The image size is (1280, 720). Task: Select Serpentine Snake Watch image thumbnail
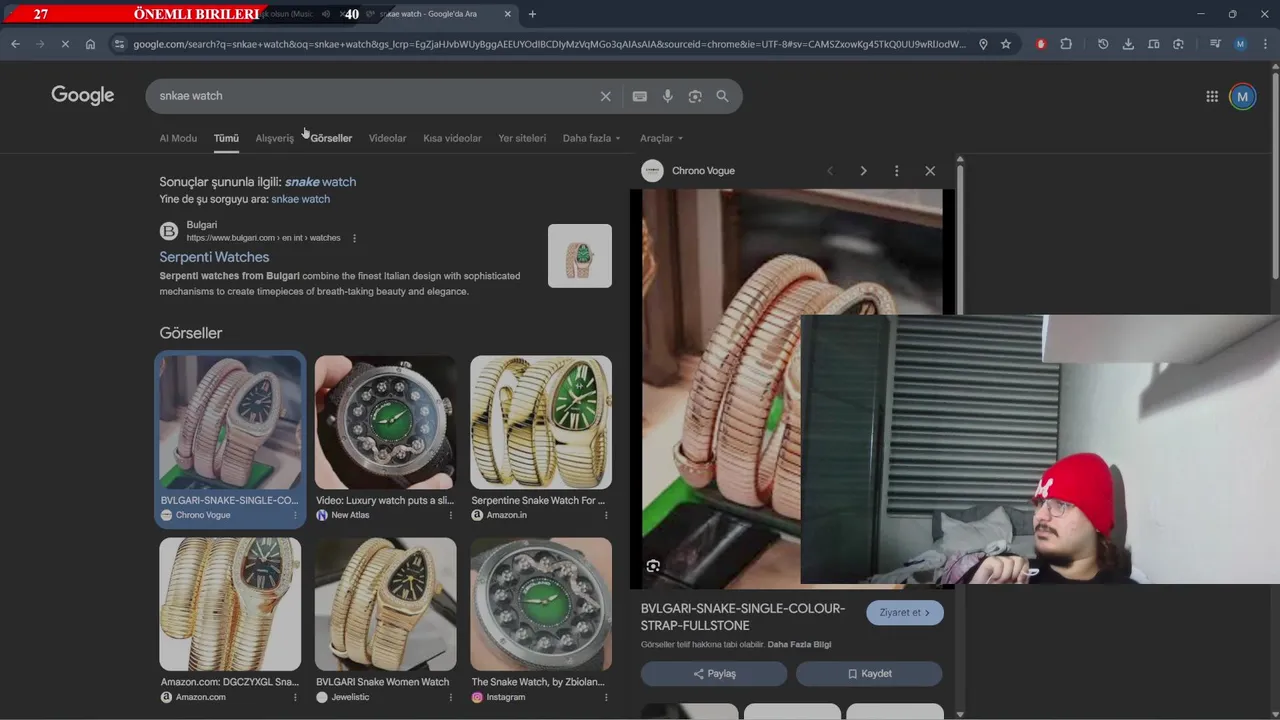(x=541, y=423)
